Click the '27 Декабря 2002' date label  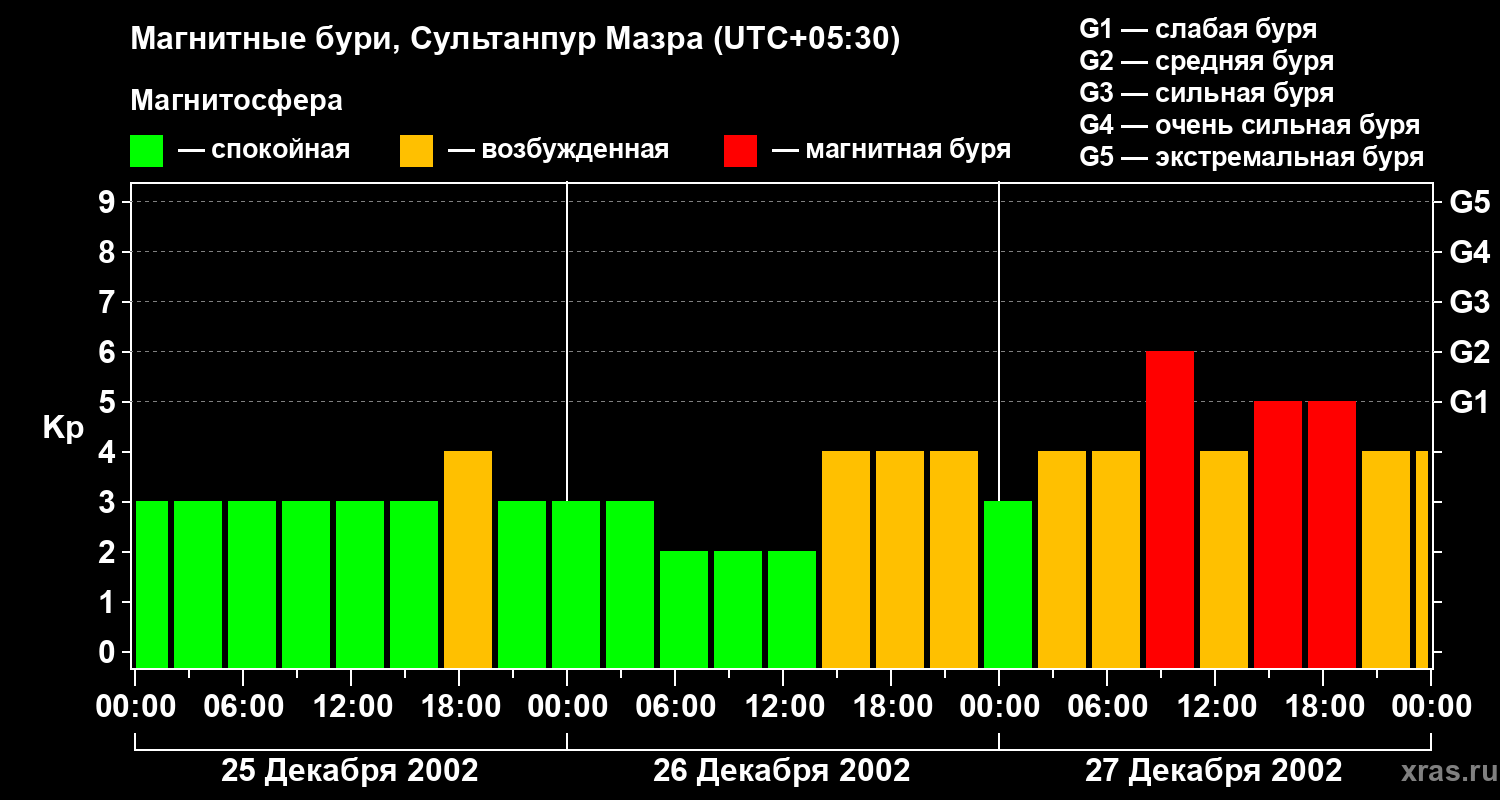(x=1214, y=771)
